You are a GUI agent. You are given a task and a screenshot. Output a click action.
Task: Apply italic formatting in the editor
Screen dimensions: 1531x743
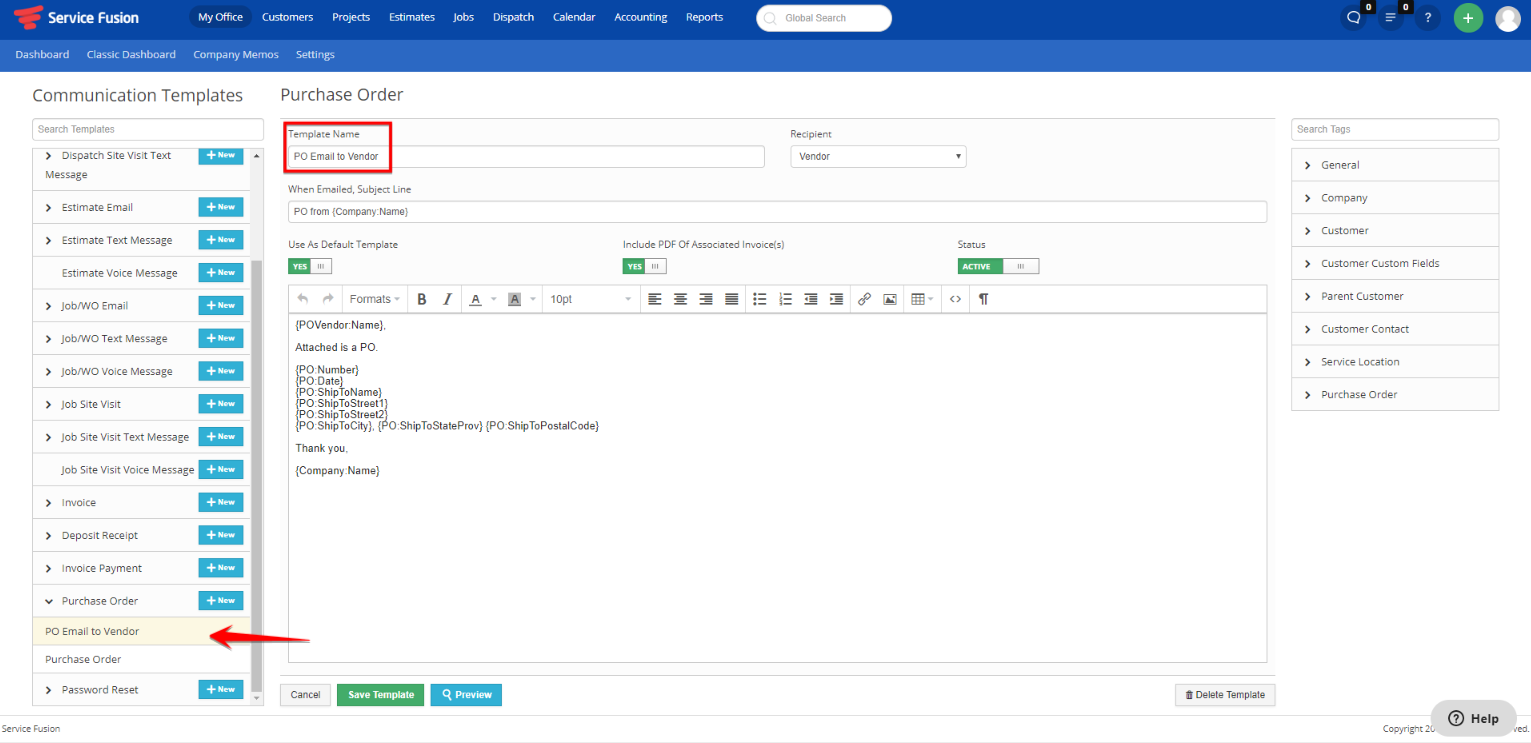(x=447, y=299)
